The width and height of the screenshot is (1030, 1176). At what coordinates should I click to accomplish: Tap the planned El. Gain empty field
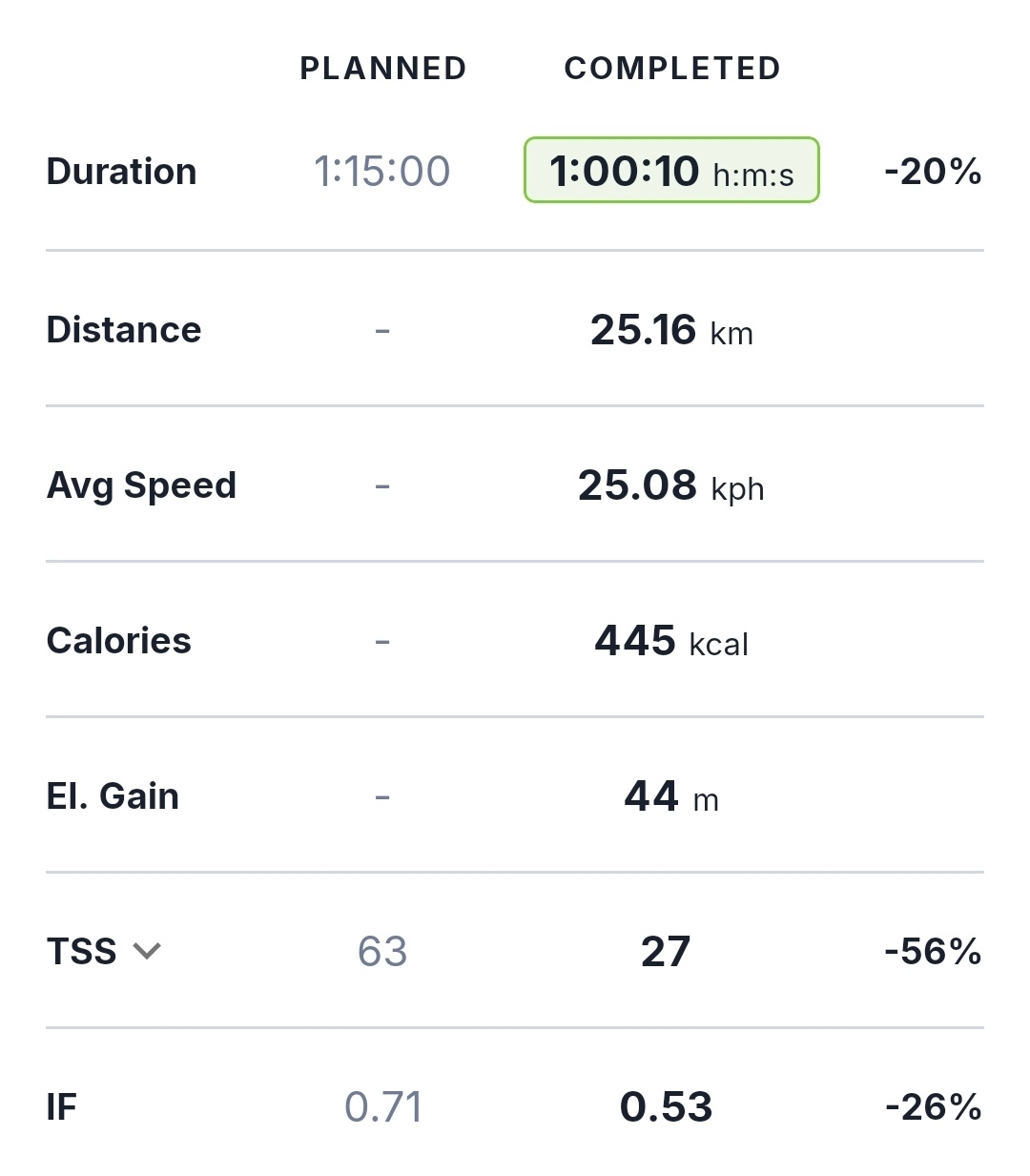(382, 797)
